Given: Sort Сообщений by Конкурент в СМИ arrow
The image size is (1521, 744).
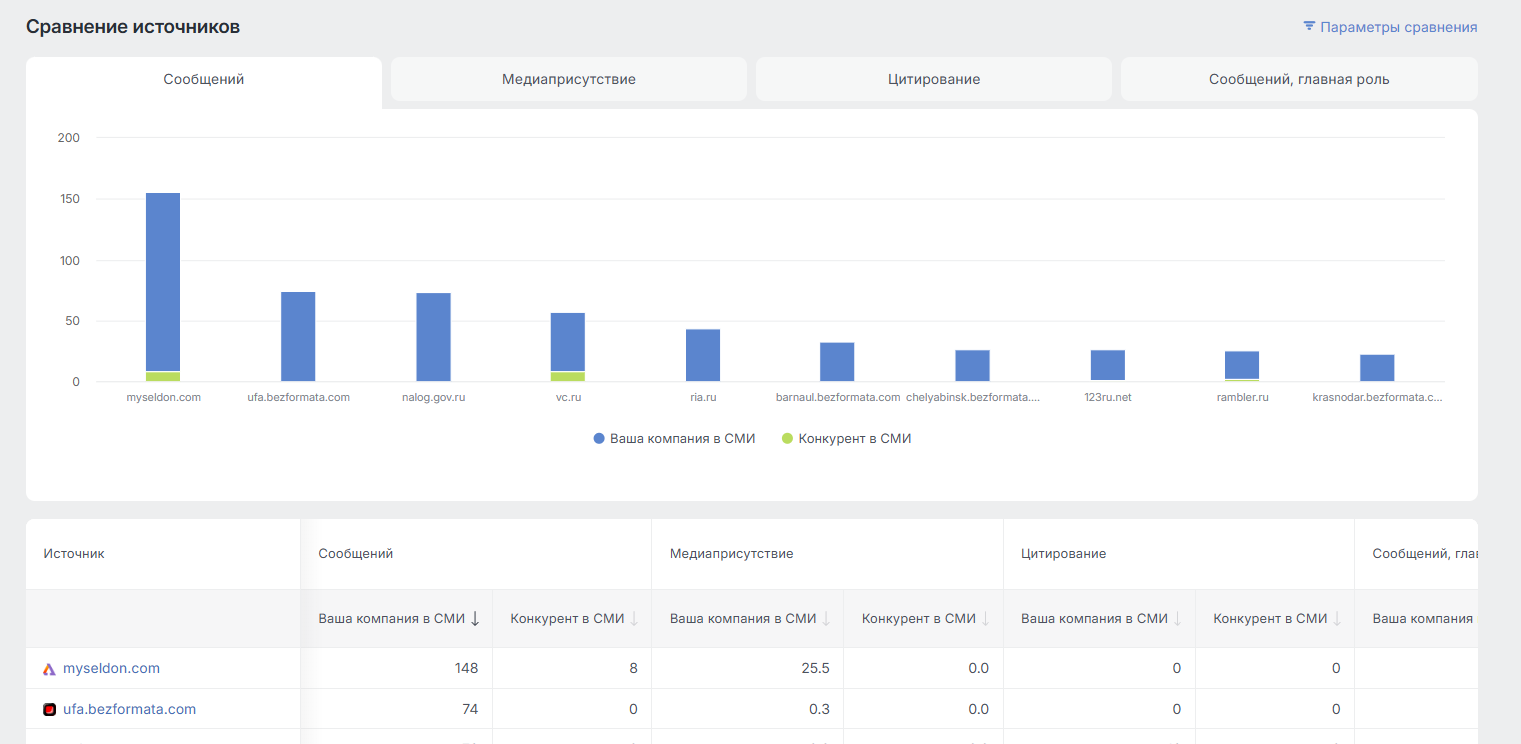Looking at the screenshot, I should (634, 618).
